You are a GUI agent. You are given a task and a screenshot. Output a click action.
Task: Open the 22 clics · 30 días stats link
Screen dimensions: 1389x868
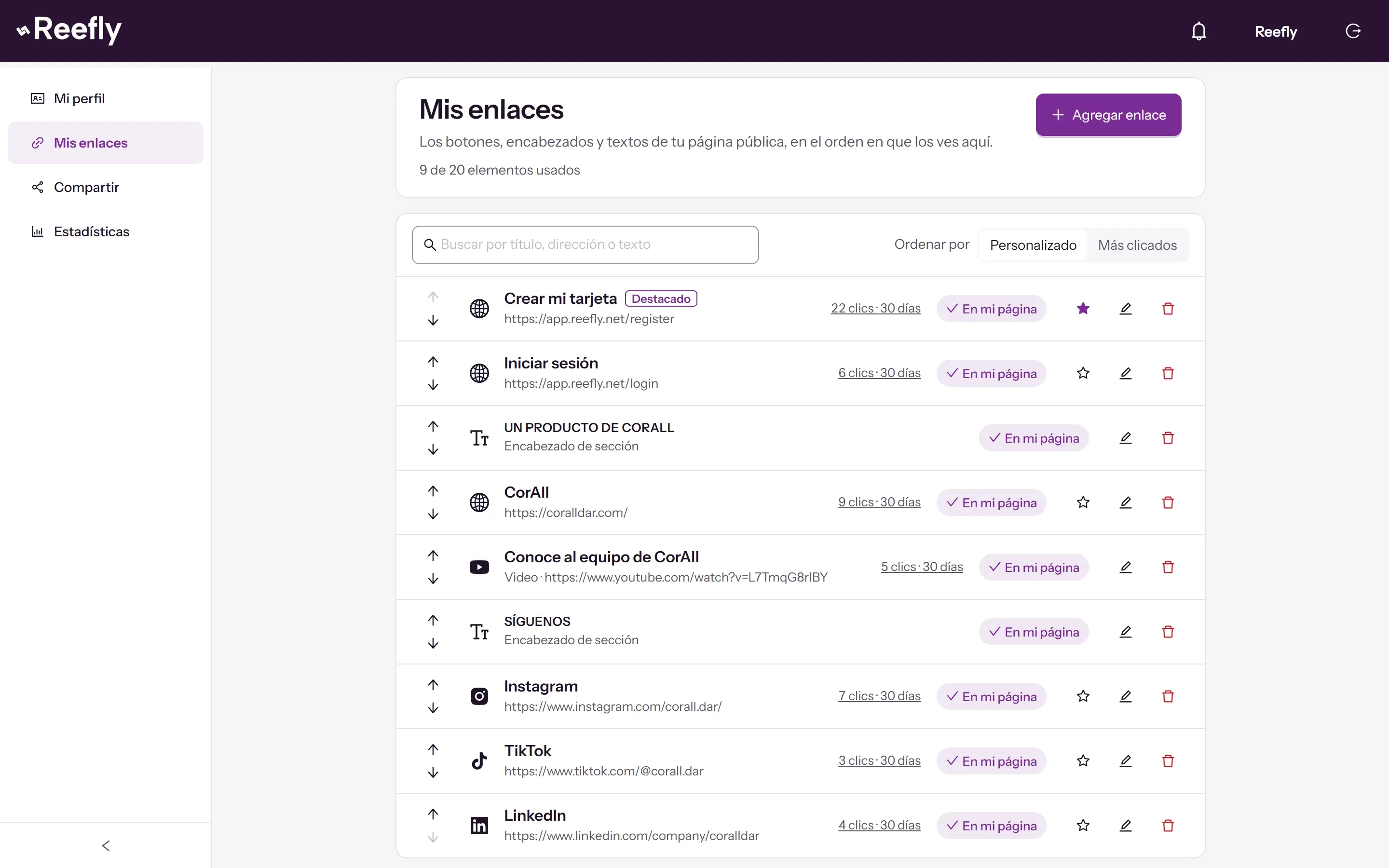875,308
